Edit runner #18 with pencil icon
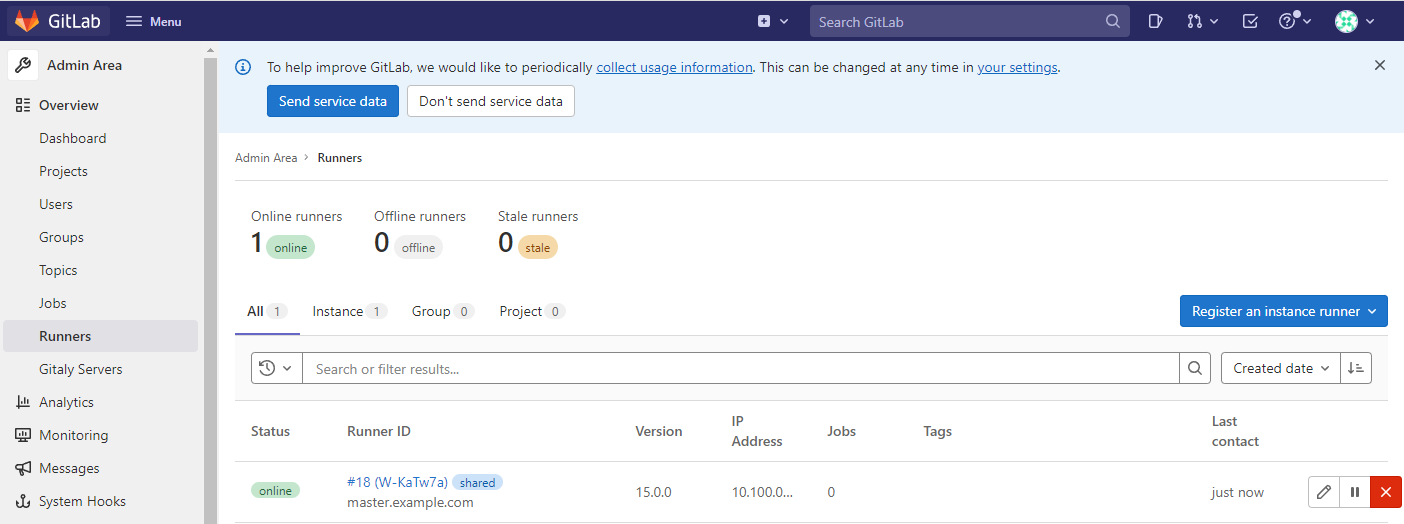The height and width of the screenshot is (524, 1404). (1324, 492)
